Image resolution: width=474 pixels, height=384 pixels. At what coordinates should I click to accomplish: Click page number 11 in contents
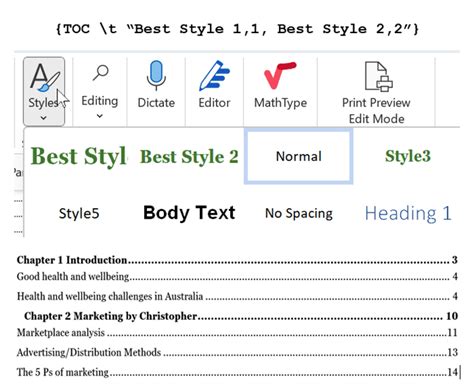pyautogui.click(x=452, y=332)
